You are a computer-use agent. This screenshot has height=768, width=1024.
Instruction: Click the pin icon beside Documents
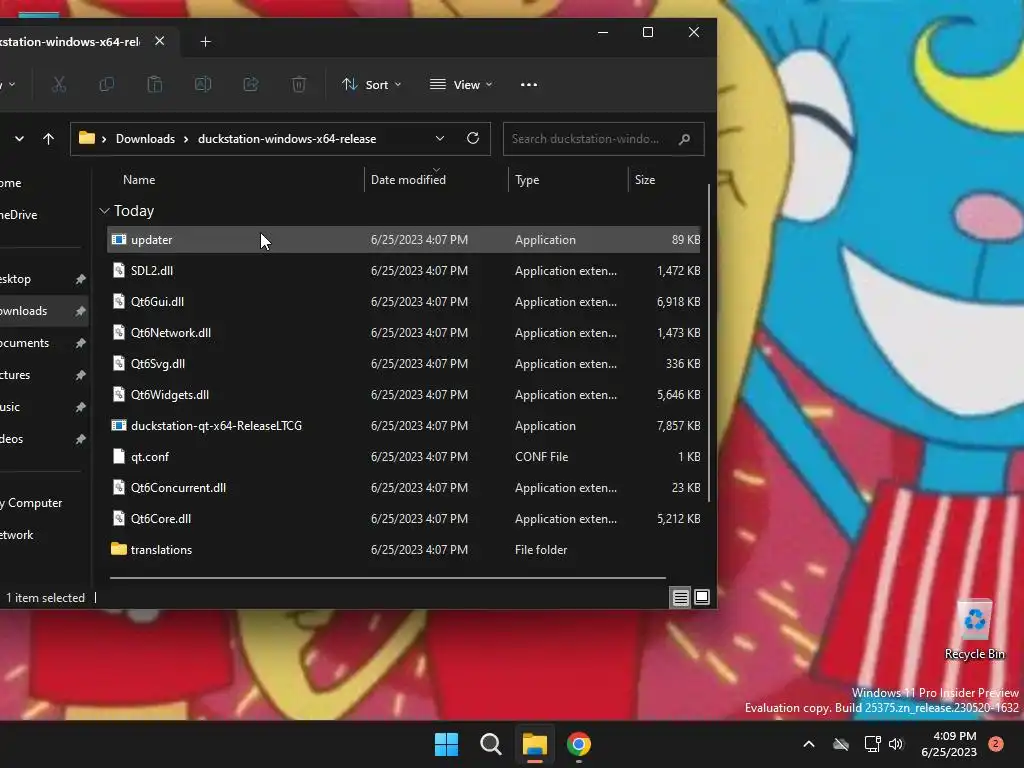coord(80,344)
